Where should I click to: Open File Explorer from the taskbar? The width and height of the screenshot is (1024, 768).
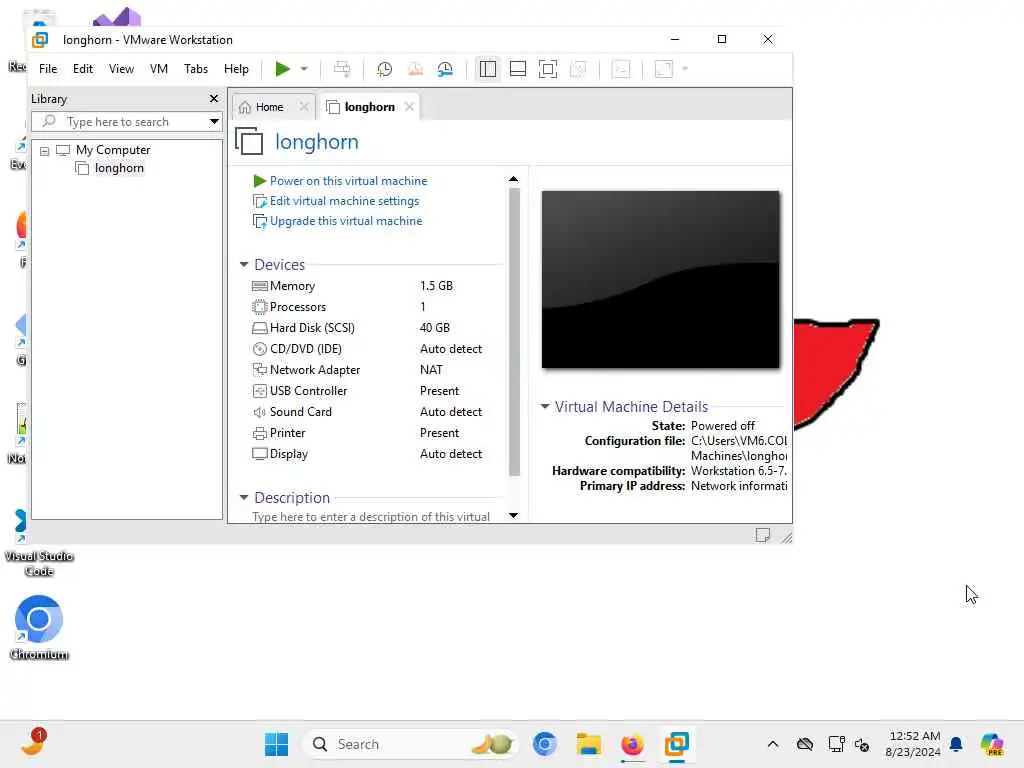(588, 744)
